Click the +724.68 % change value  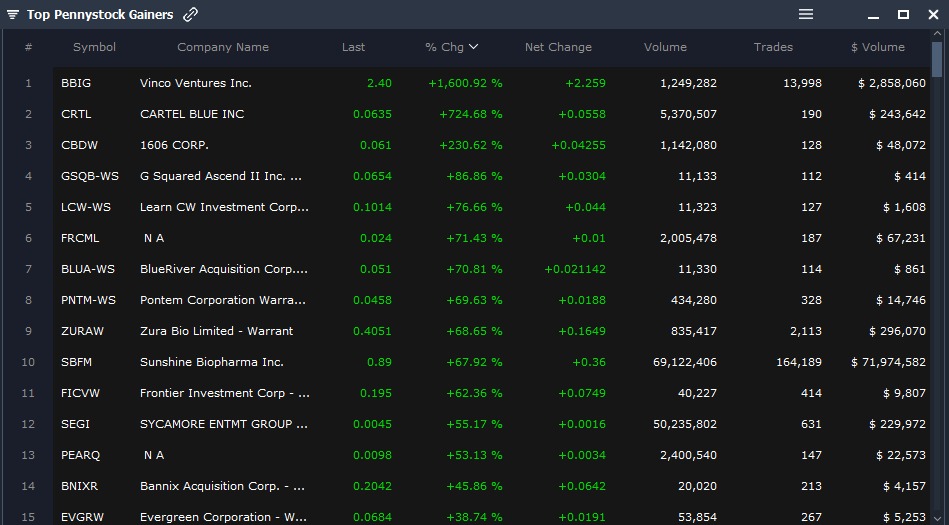tap(471, 114)
